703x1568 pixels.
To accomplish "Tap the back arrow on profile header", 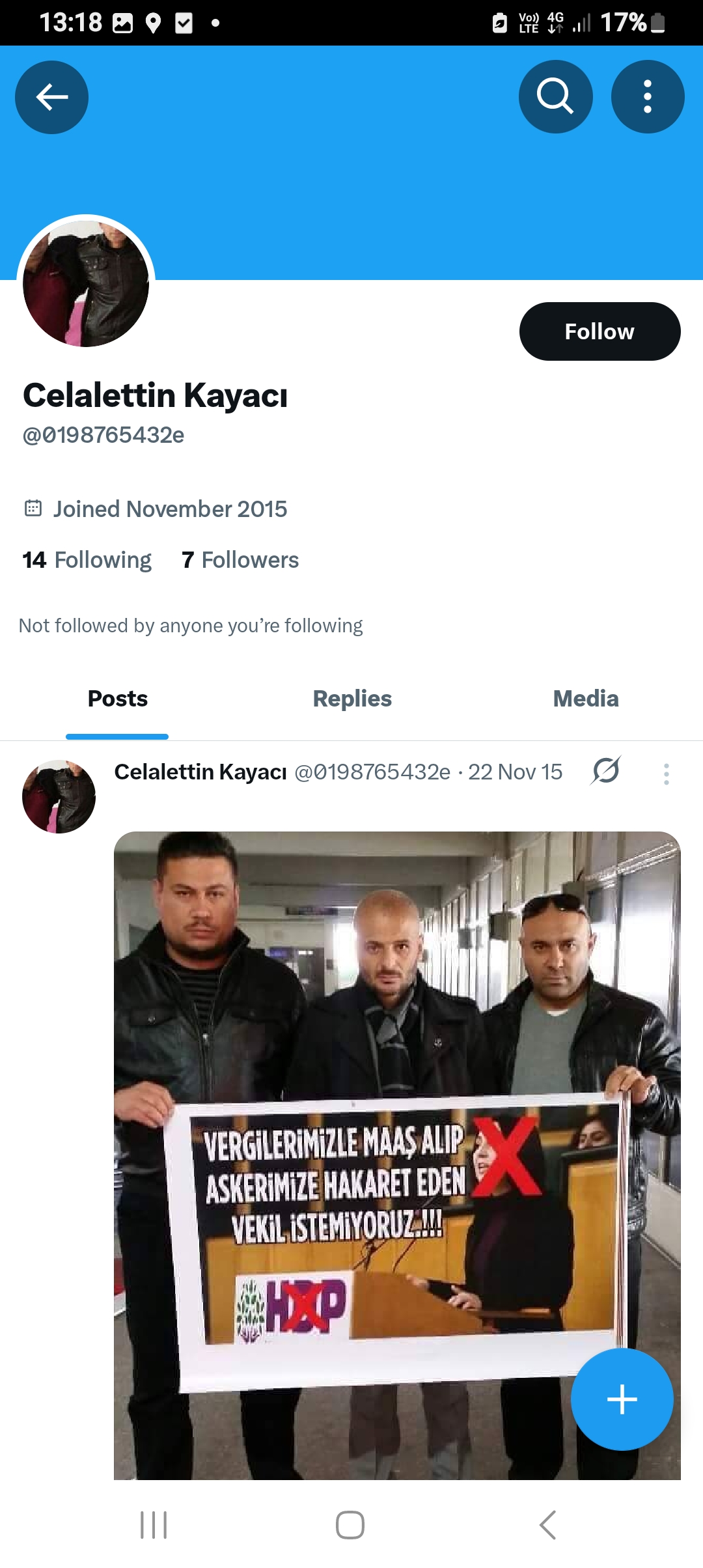I will pyautogui.click(x=51, y=97).
